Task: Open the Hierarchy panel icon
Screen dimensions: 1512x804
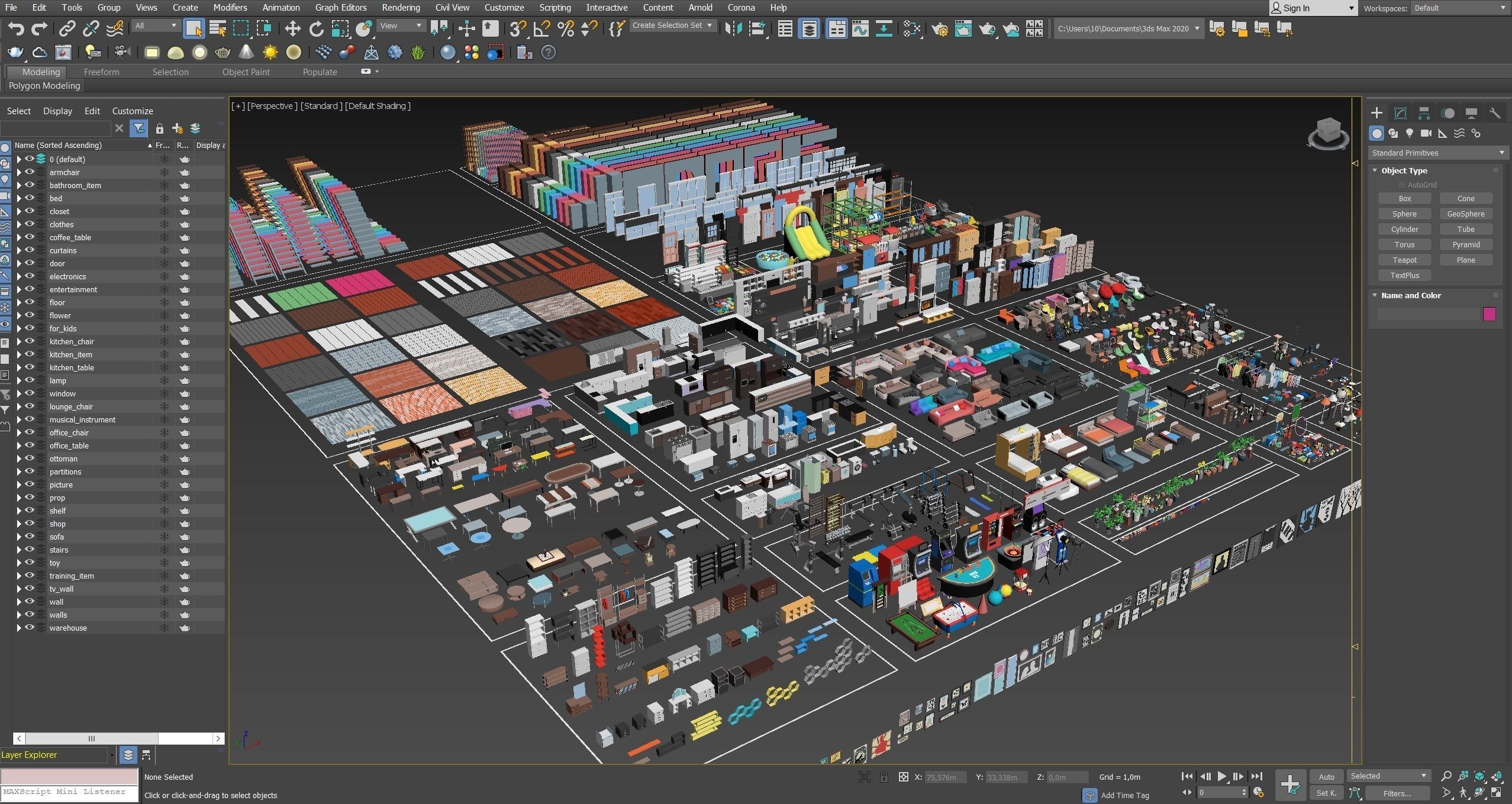Action: click(1424, 113)
